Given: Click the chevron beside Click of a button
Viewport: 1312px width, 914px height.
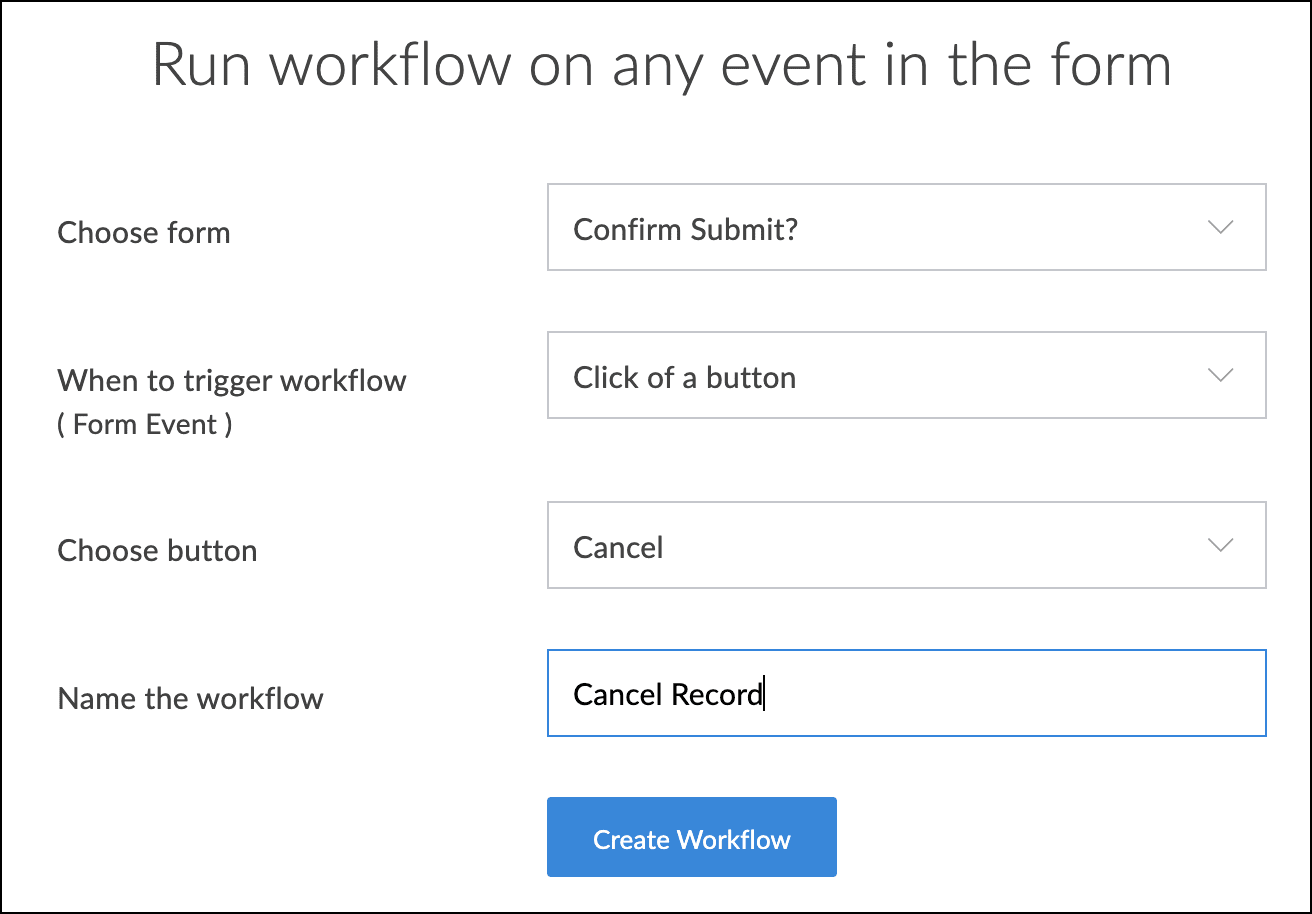Looking at the screenshot, I should pyautogui.click(x=1220, y=375).
